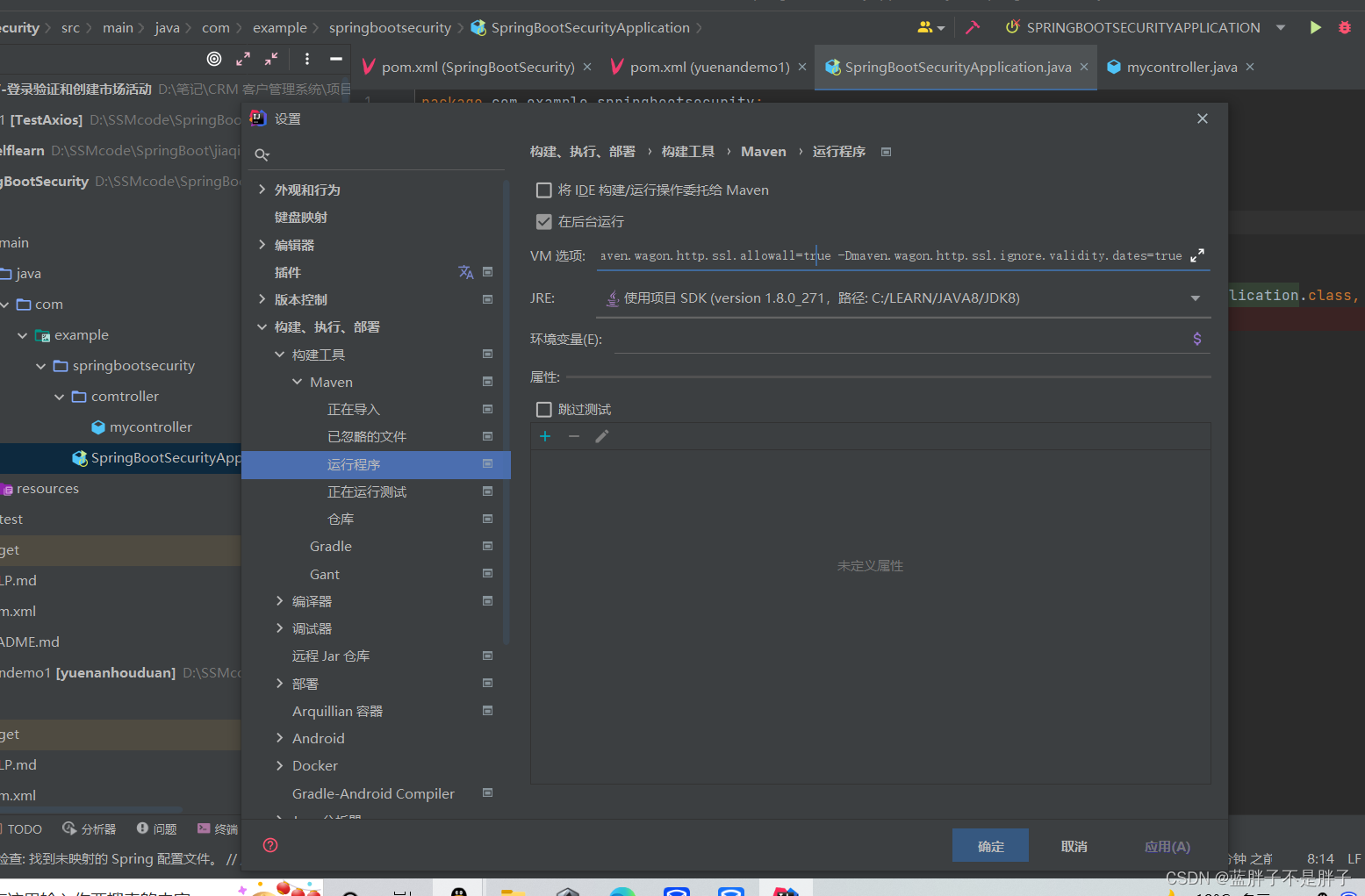
Task: Expand 编辑器 settings section
Action: pyautogui.click(x=262, y=245)
